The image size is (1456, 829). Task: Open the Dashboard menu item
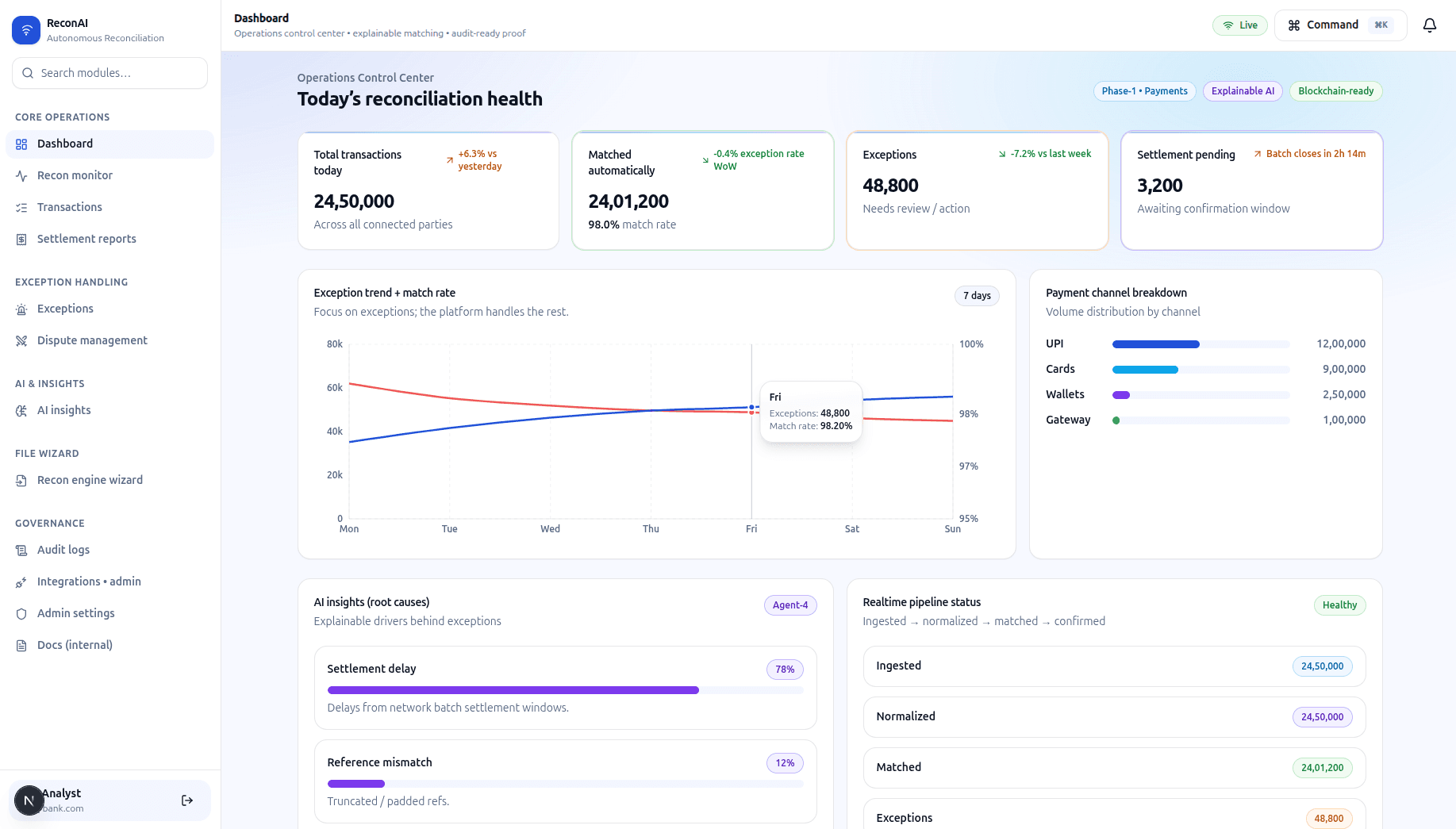tap(109, 144)
